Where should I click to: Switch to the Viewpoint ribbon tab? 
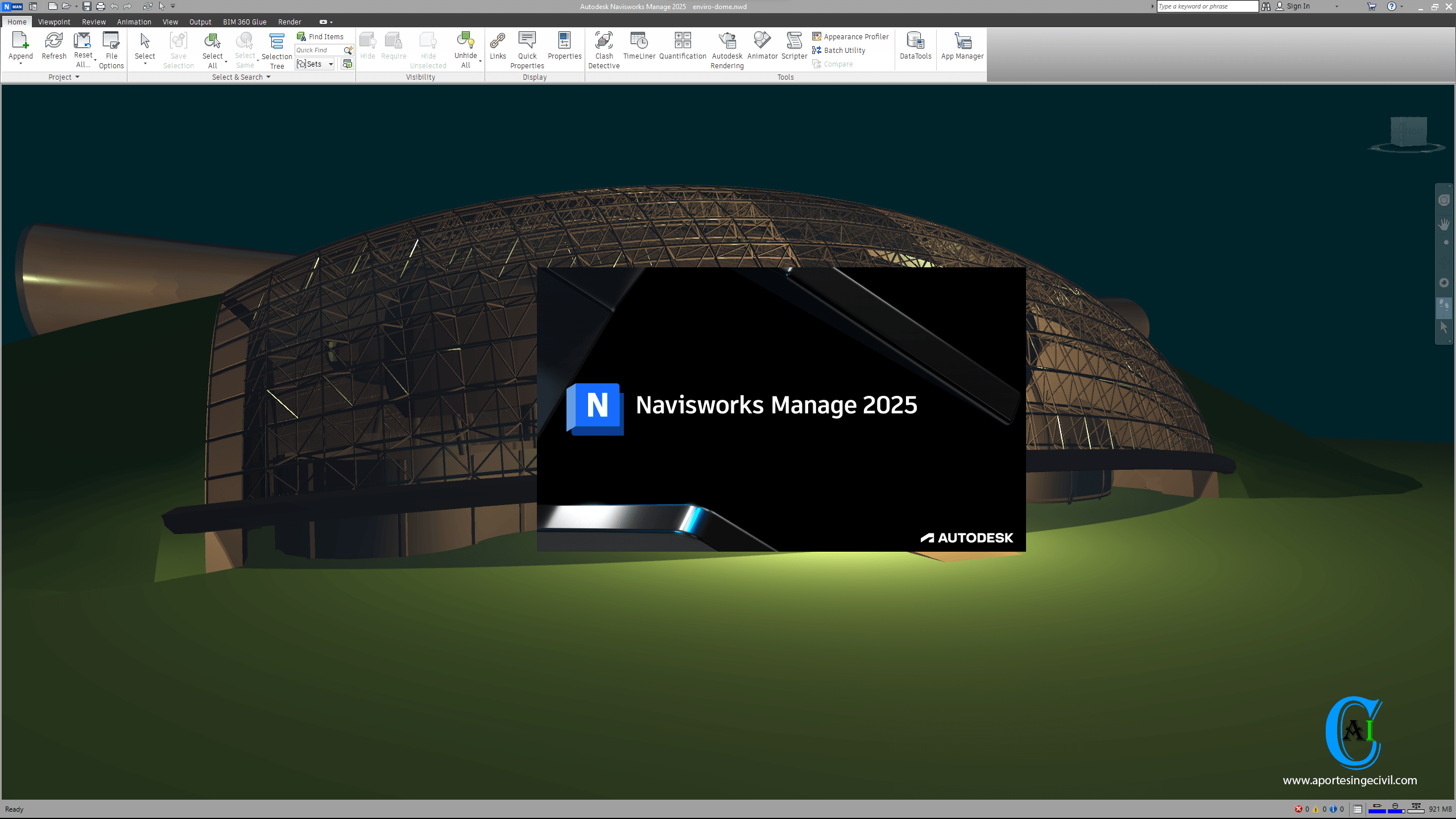coord(54,22)
